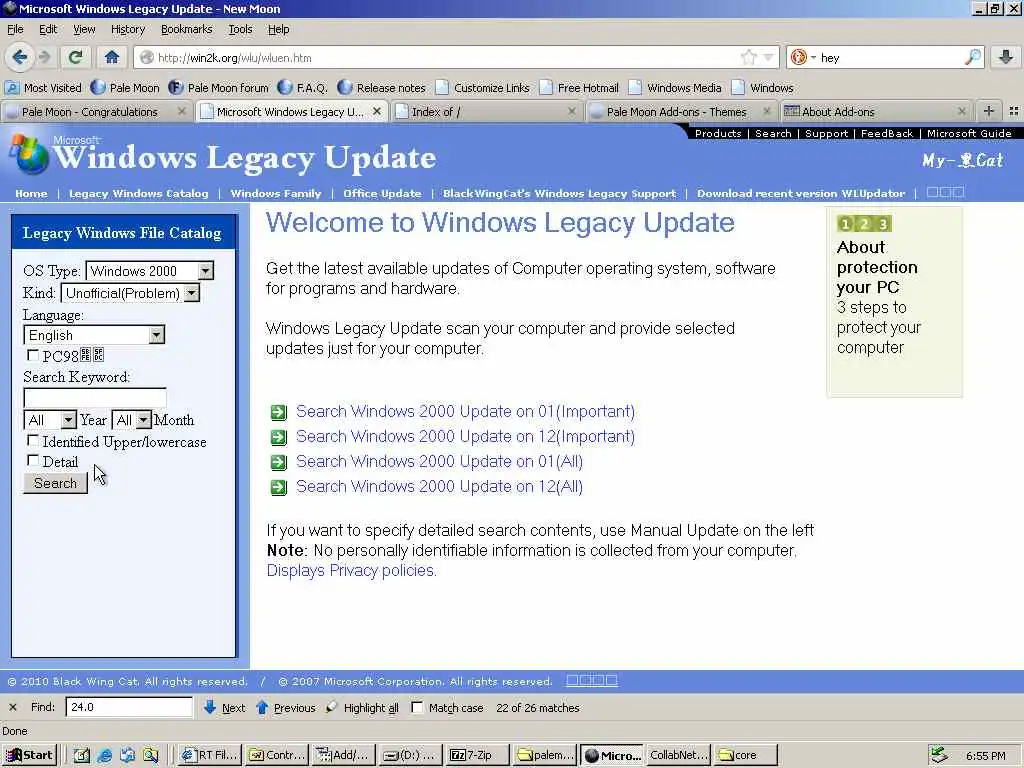Click the Windows Legacy Update logo
1024x768 pixels.
(224, 155)
